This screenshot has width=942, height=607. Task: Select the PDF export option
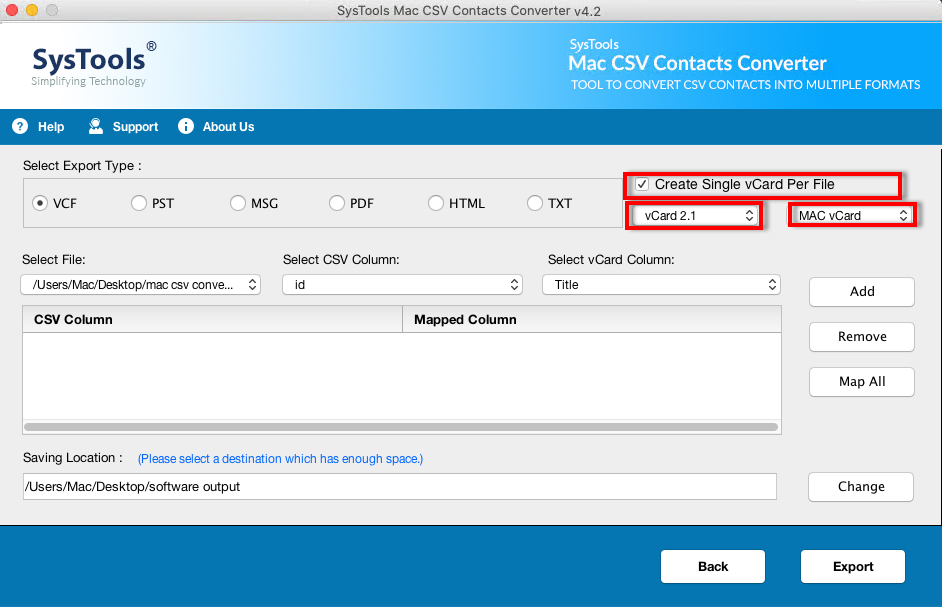[x=337, y=203]
